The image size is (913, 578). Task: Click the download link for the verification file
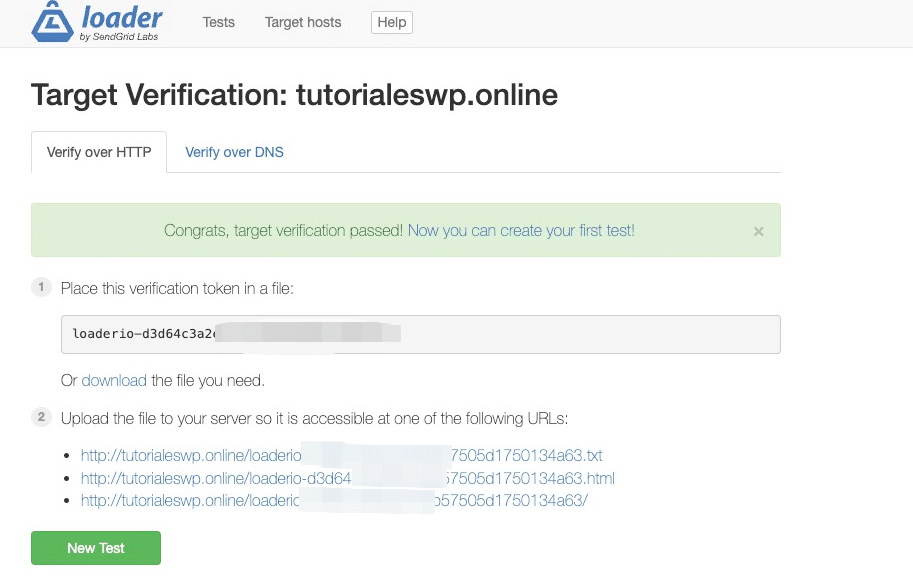pyautogui.click(x=114, y=380)
